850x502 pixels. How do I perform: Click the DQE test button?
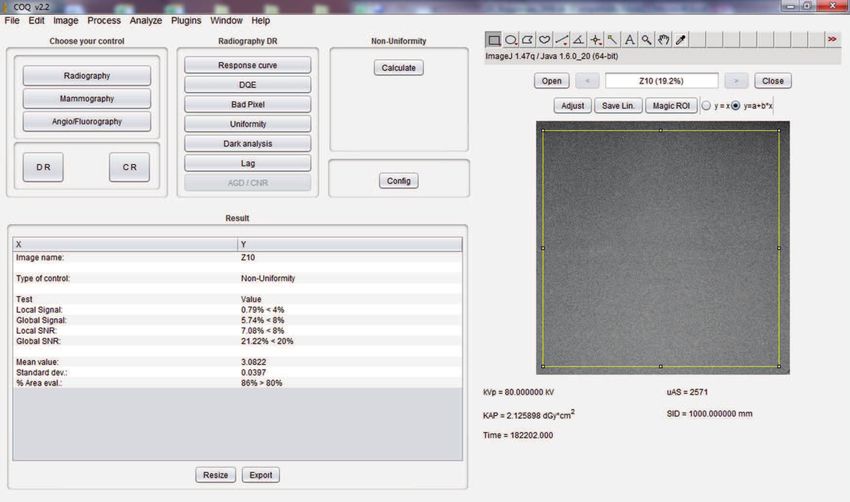(248, 85)
